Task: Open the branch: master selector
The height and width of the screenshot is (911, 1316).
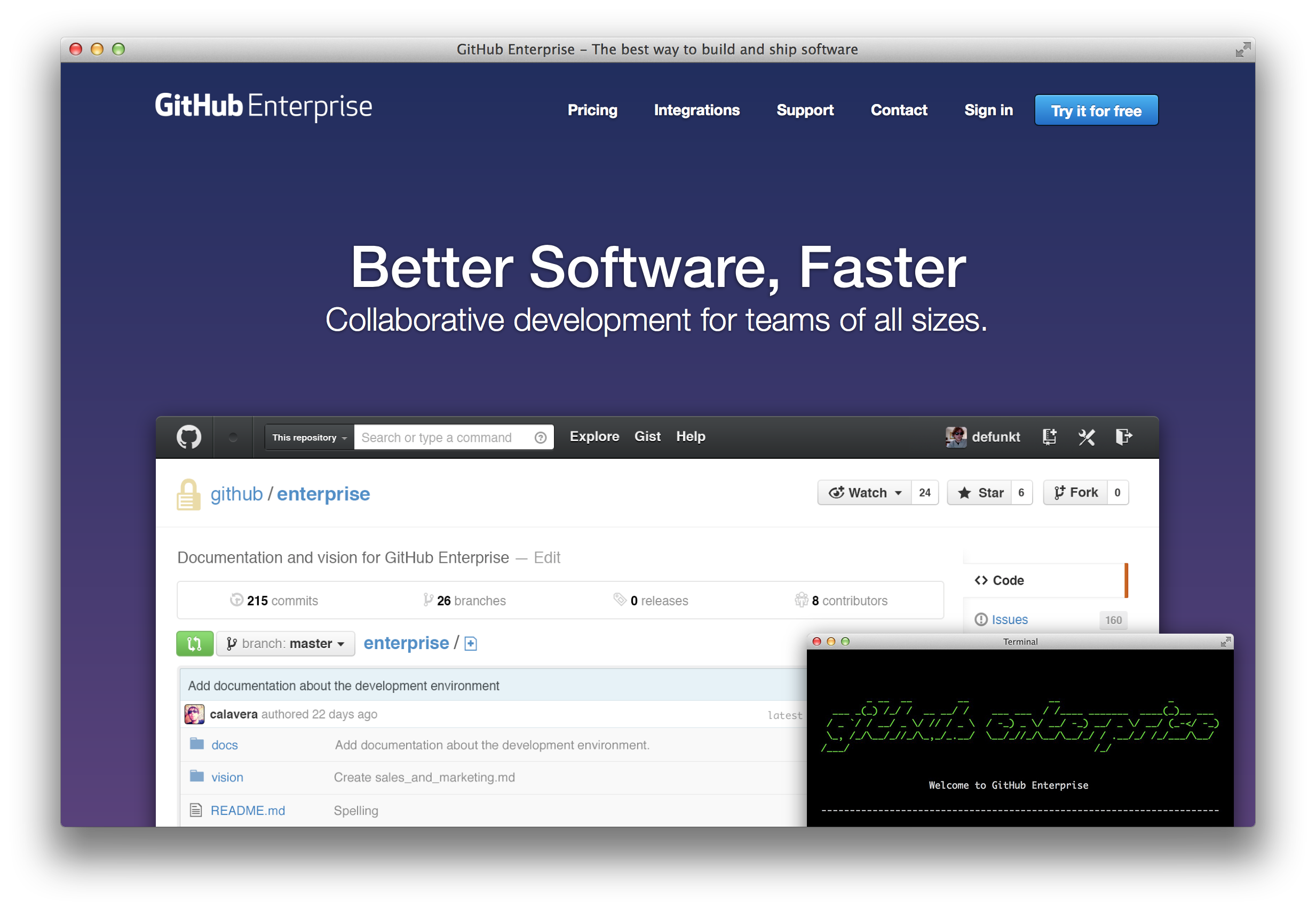Action: coord(286,644)
